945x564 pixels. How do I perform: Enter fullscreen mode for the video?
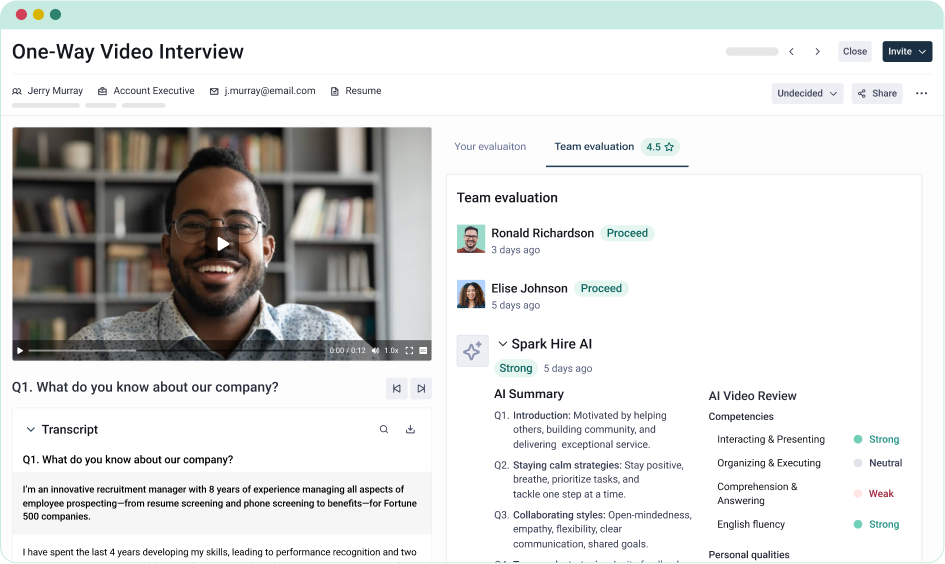click(x=409, y=351)
